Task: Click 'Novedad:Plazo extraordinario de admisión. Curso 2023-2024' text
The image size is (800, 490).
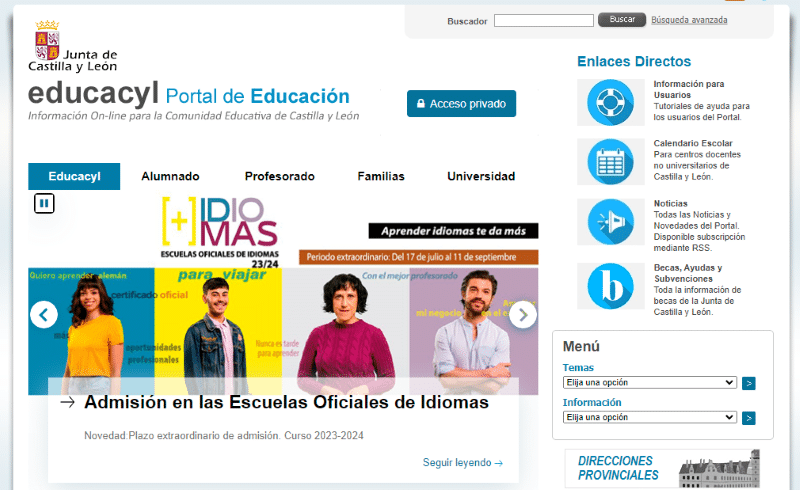Action: (x=223, y=435)
